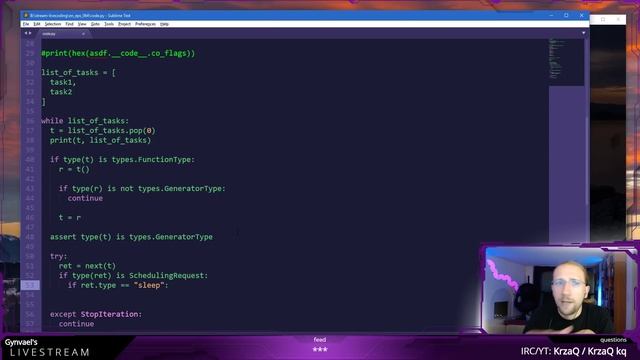Click the "except StopIteration:" line

(96, 314)
